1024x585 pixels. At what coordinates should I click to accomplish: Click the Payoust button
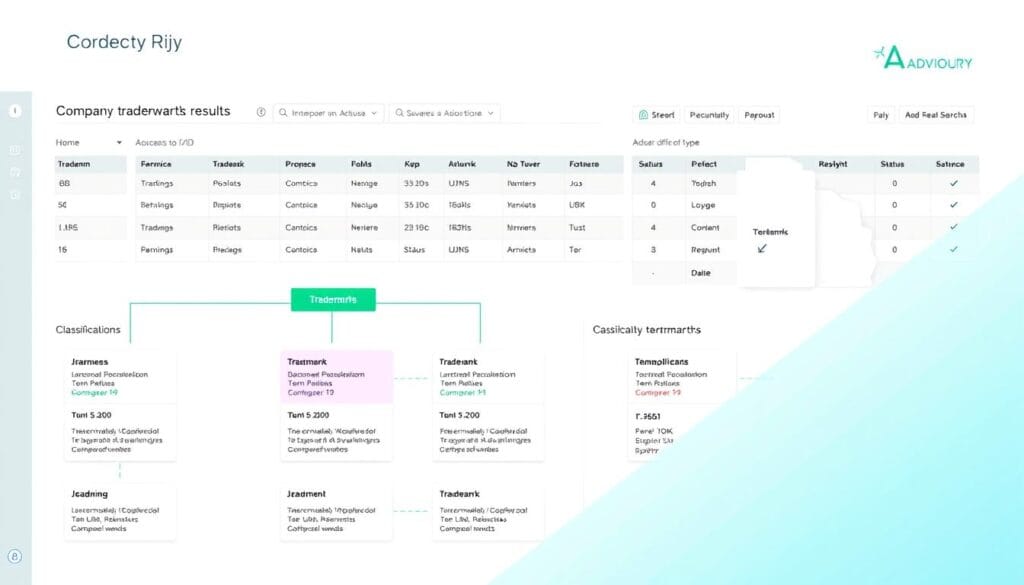pyautogui.click(x=759, y=115)
